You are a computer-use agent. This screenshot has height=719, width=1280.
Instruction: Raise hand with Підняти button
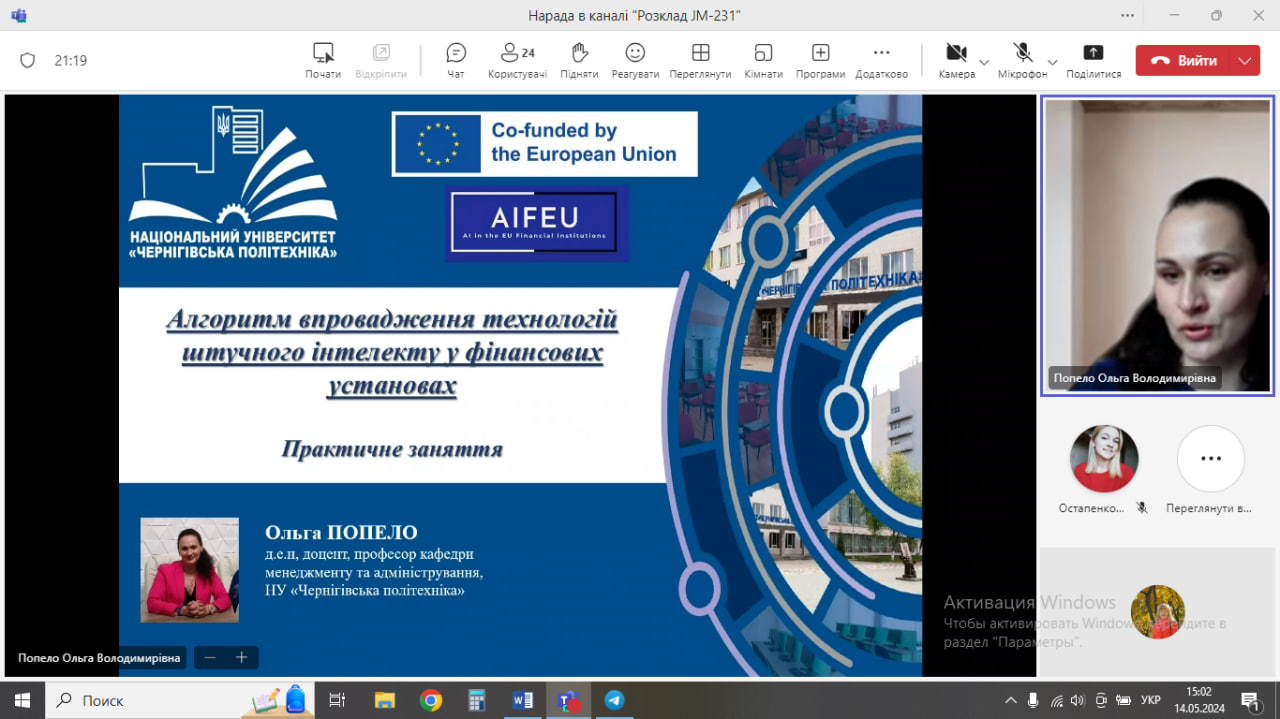[579, 60]
